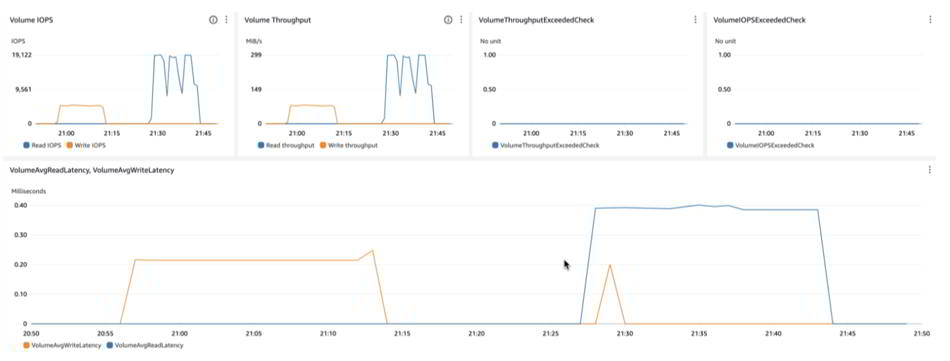This screenshot has width=950, height=361.
Task: Open info icon on Volume IOPS widget
Action: (x=213, y=20)
